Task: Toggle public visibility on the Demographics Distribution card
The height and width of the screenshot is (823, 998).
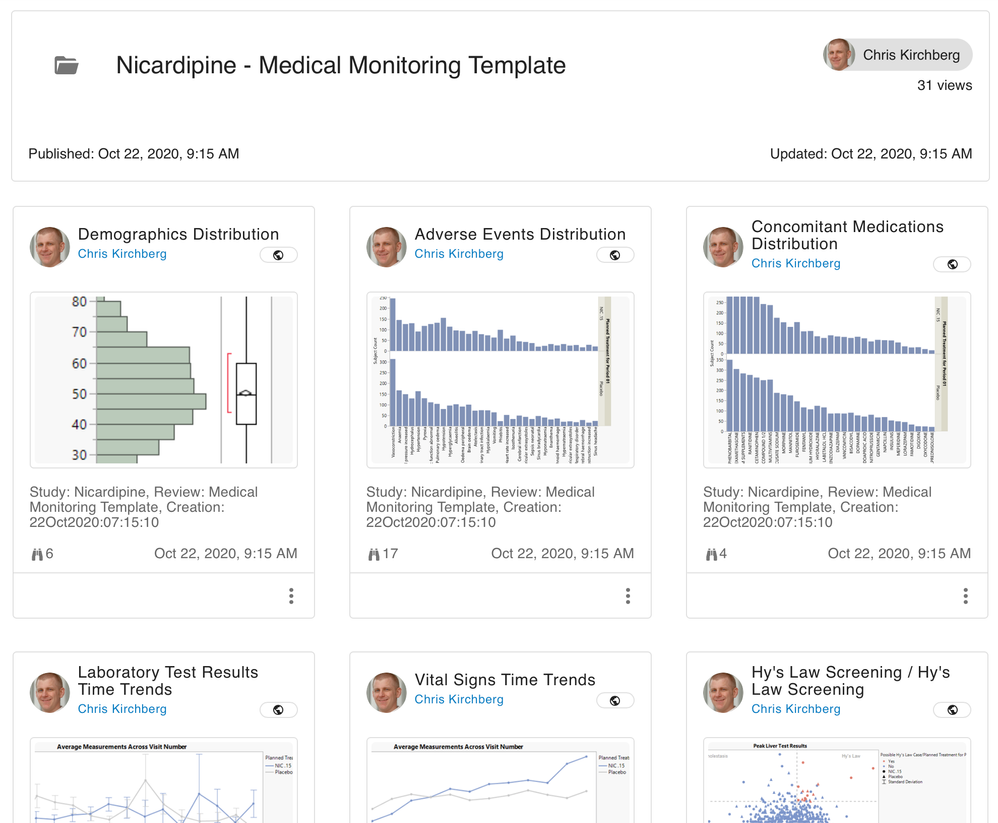Action: click(x=278, y=255)
